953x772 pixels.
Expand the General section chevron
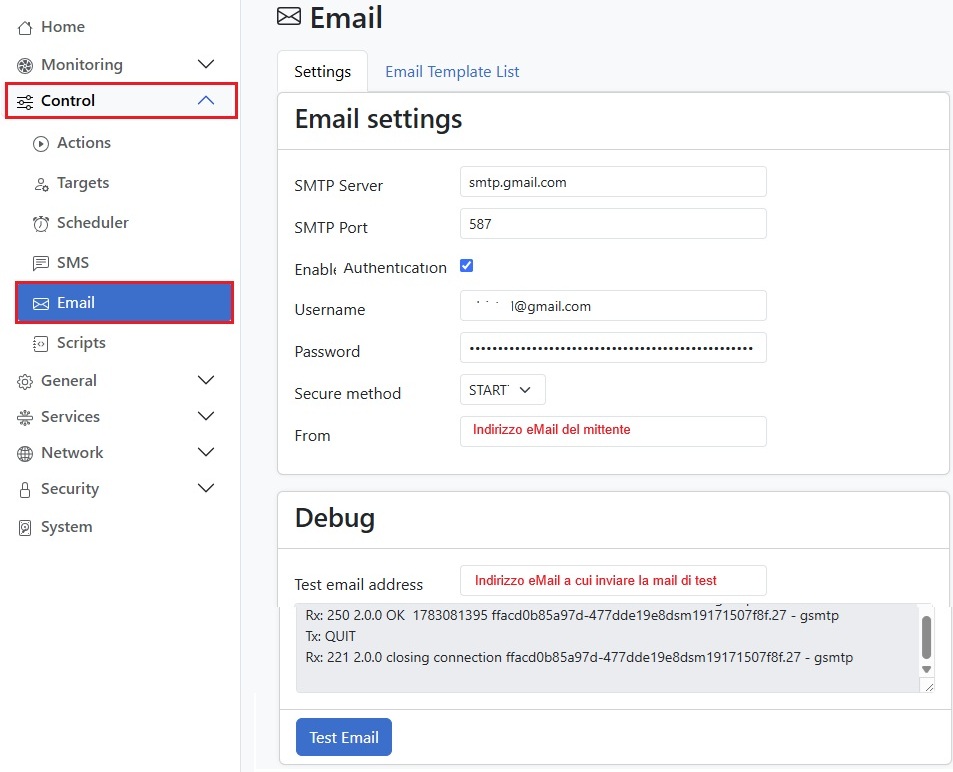click(206, 380)
